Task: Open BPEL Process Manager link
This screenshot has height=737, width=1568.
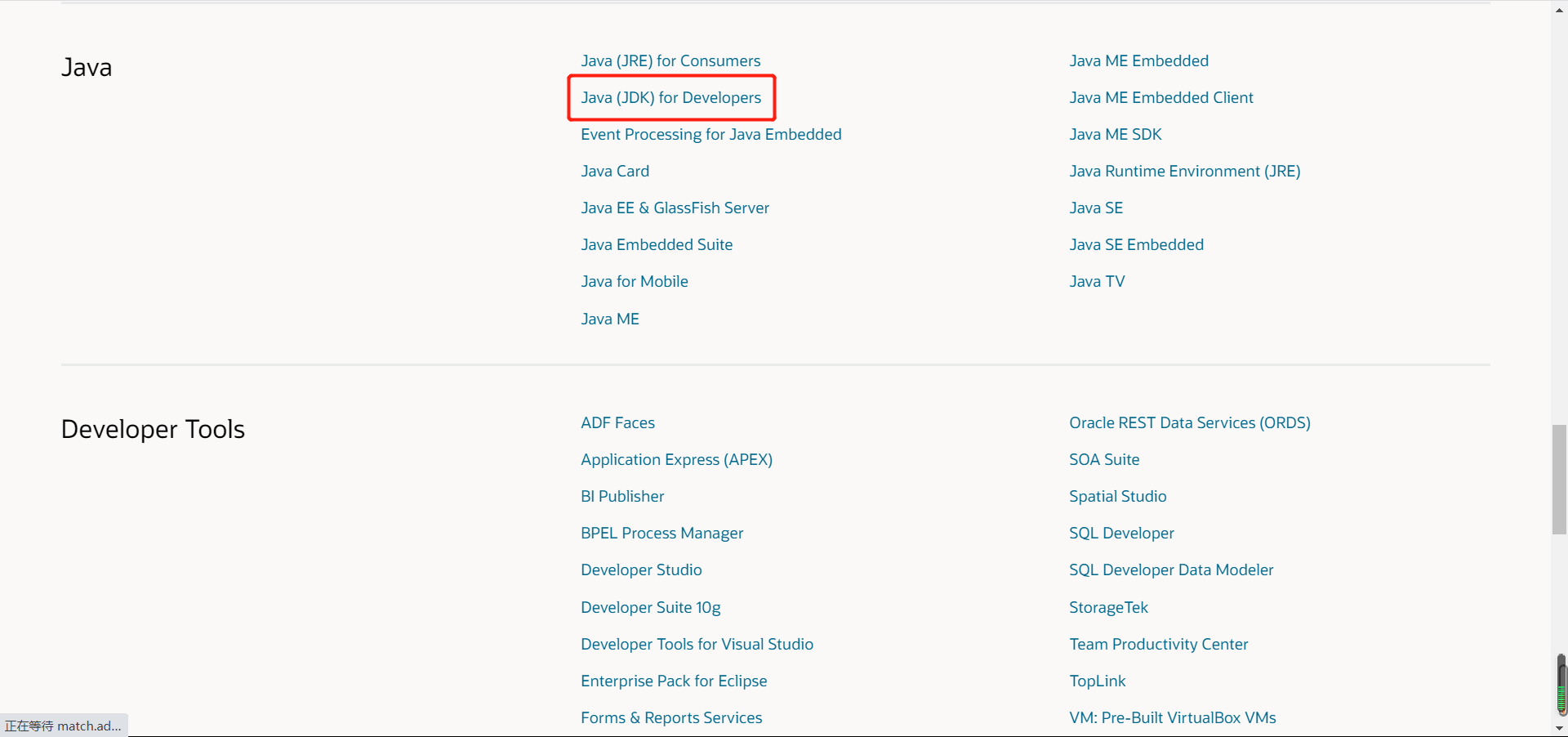Action: point(662,534)
